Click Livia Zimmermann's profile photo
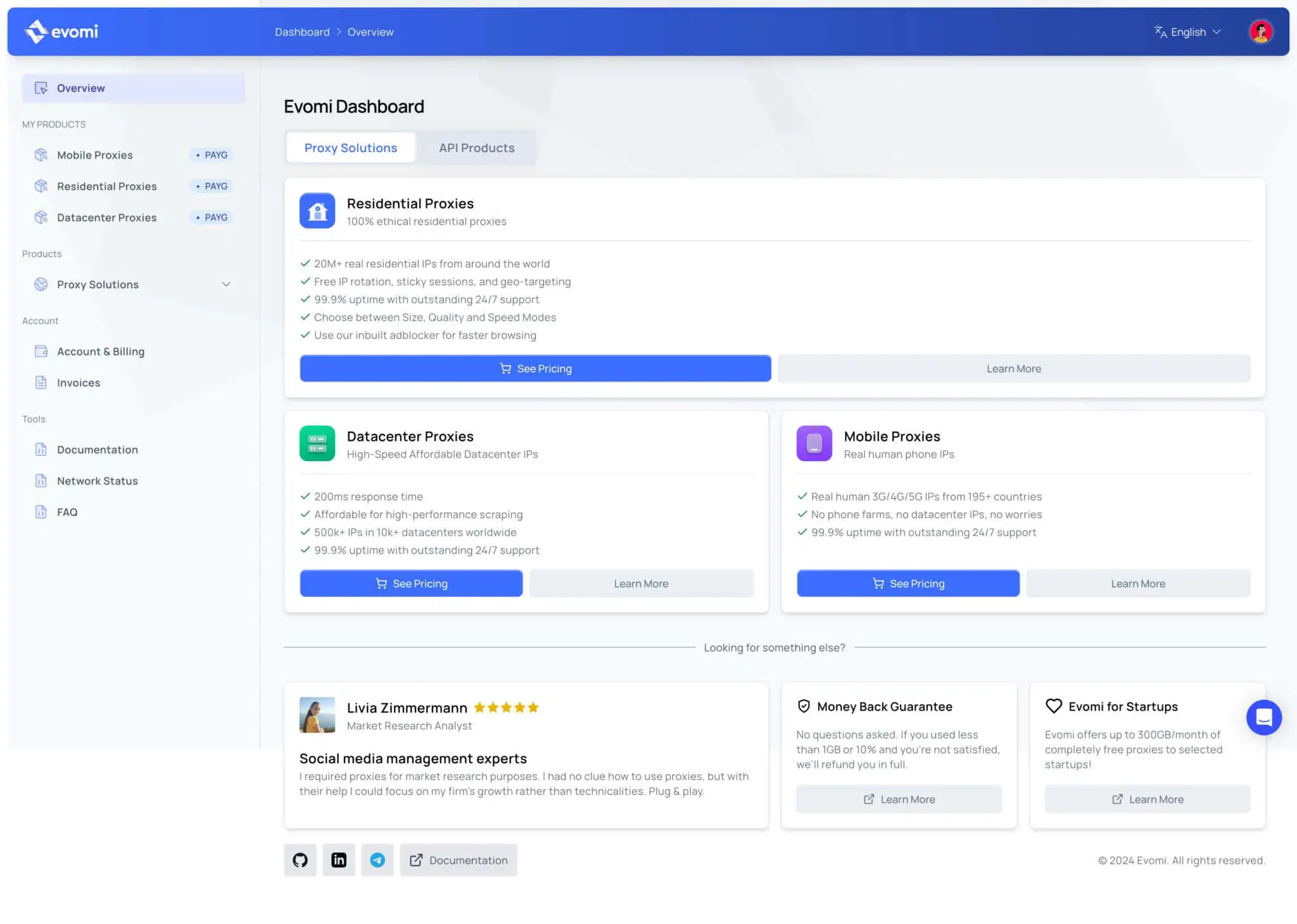Screen dimensions: 1297x924 click(x=317, y=715)
